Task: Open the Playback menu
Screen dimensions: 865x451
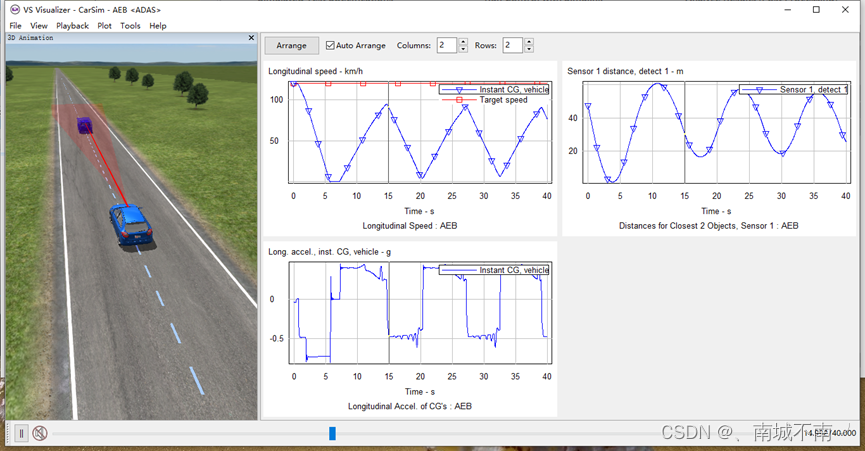Action: click(72, 25)
